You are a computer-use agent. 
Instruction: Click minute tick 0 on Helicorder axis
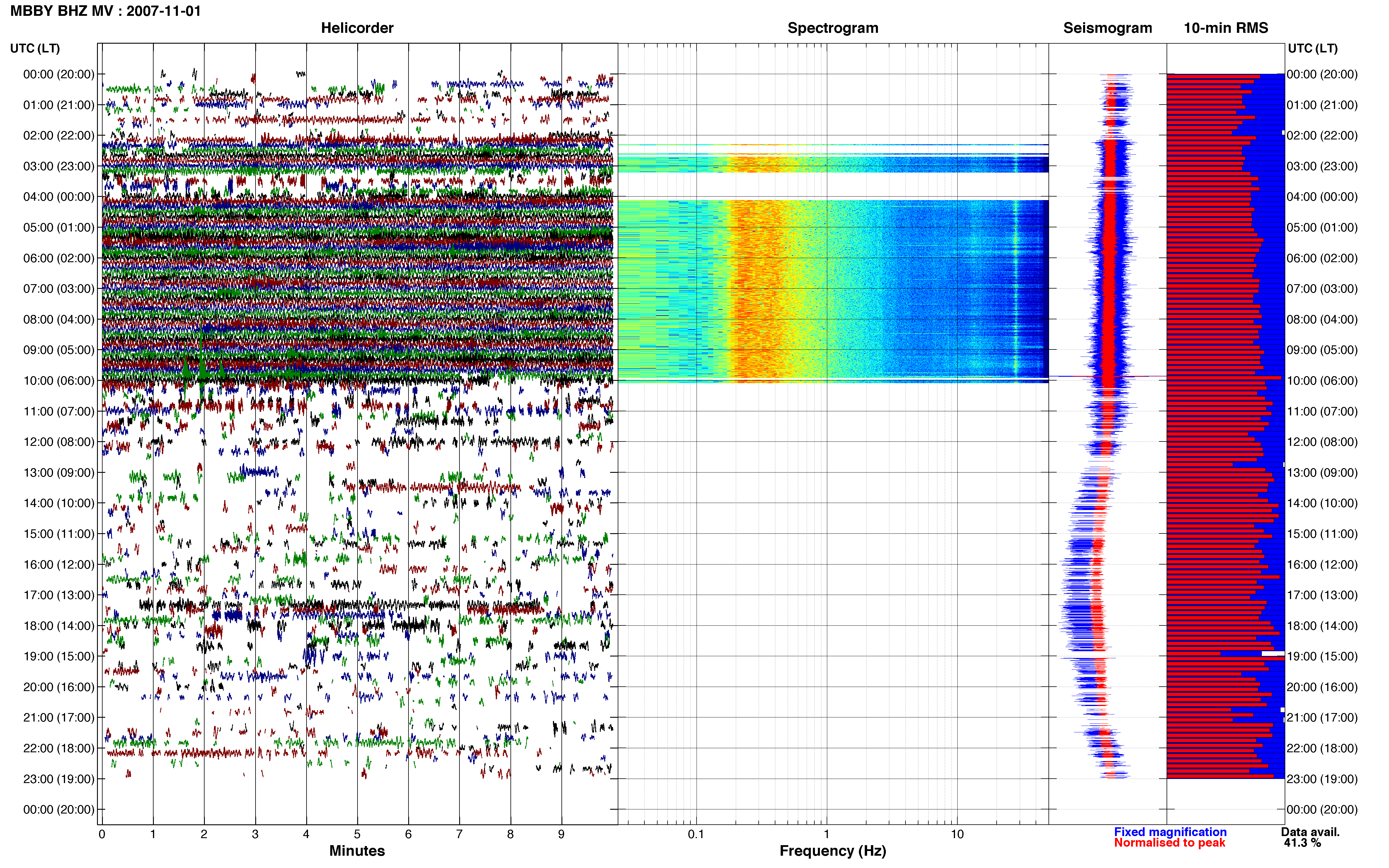pyautogui.click(x=102, y=834)
